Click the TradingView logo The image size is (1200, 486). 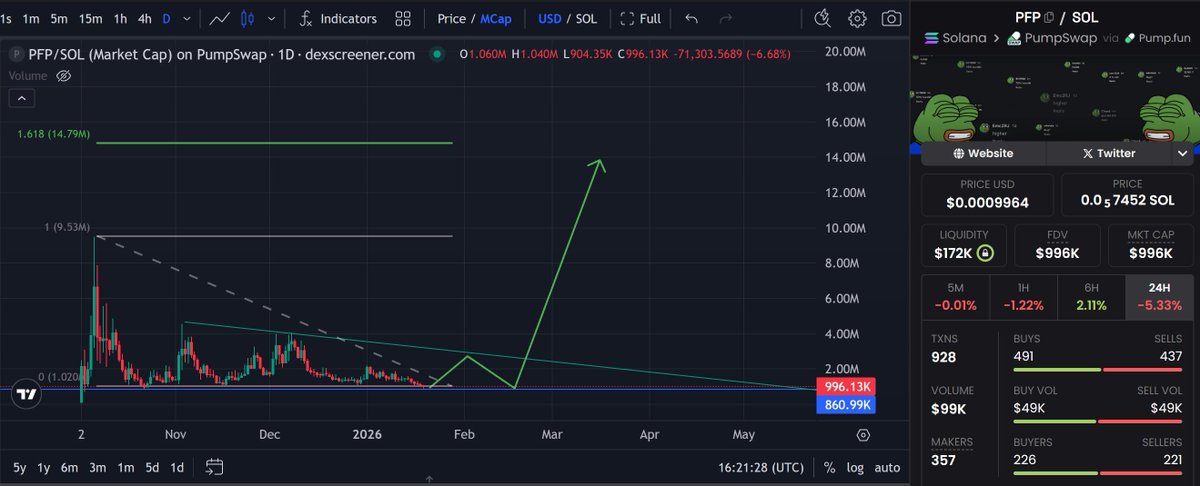(x=28, y=395)
